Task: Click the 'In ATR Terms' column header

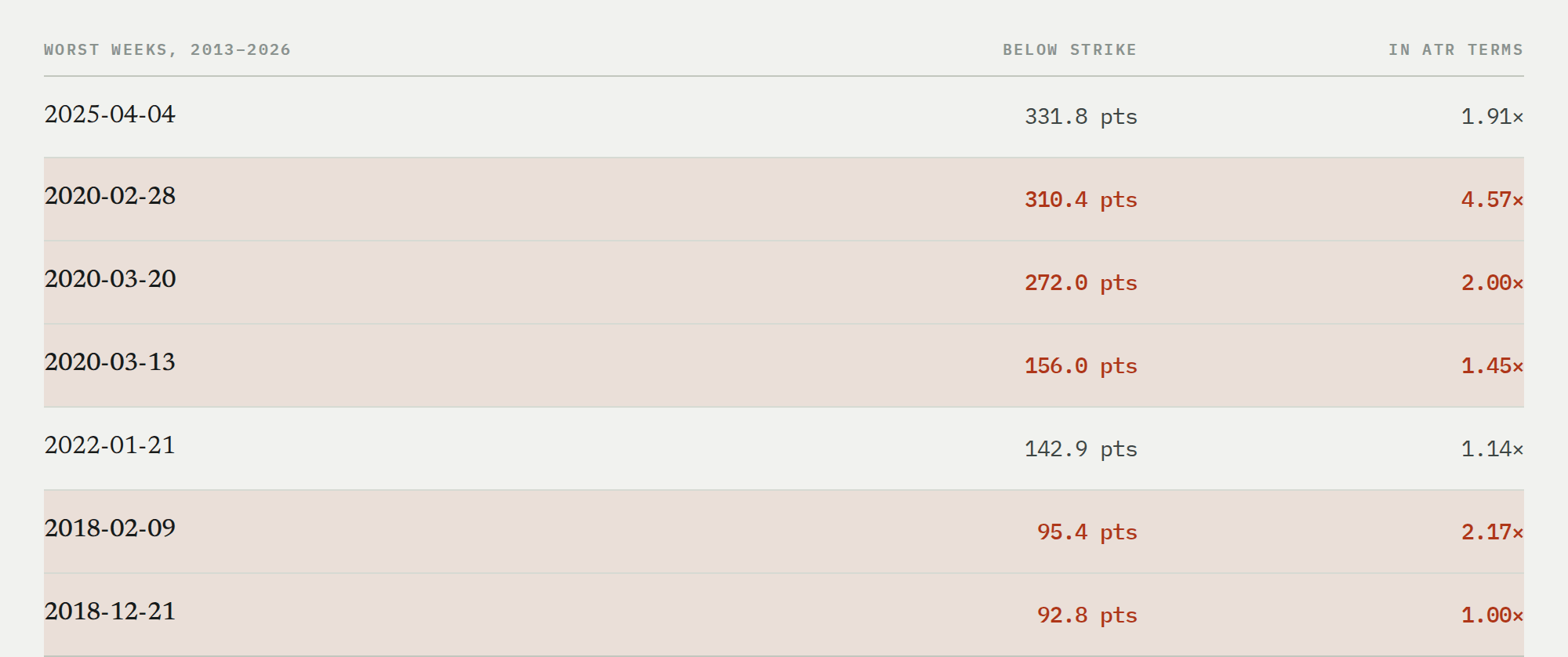Action: [x=1456, y=49]
